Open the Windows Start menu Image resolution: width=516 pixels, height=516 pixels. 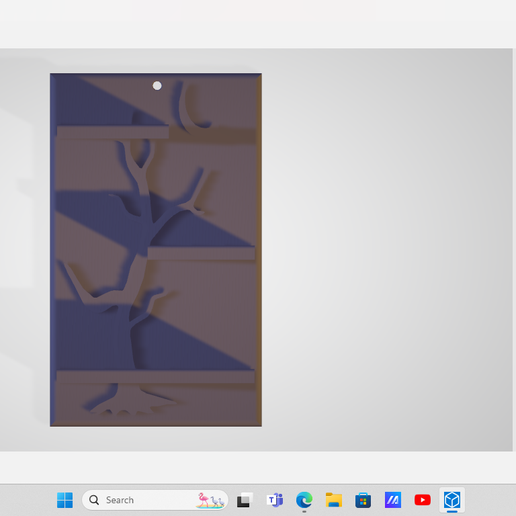pos(65,500)
